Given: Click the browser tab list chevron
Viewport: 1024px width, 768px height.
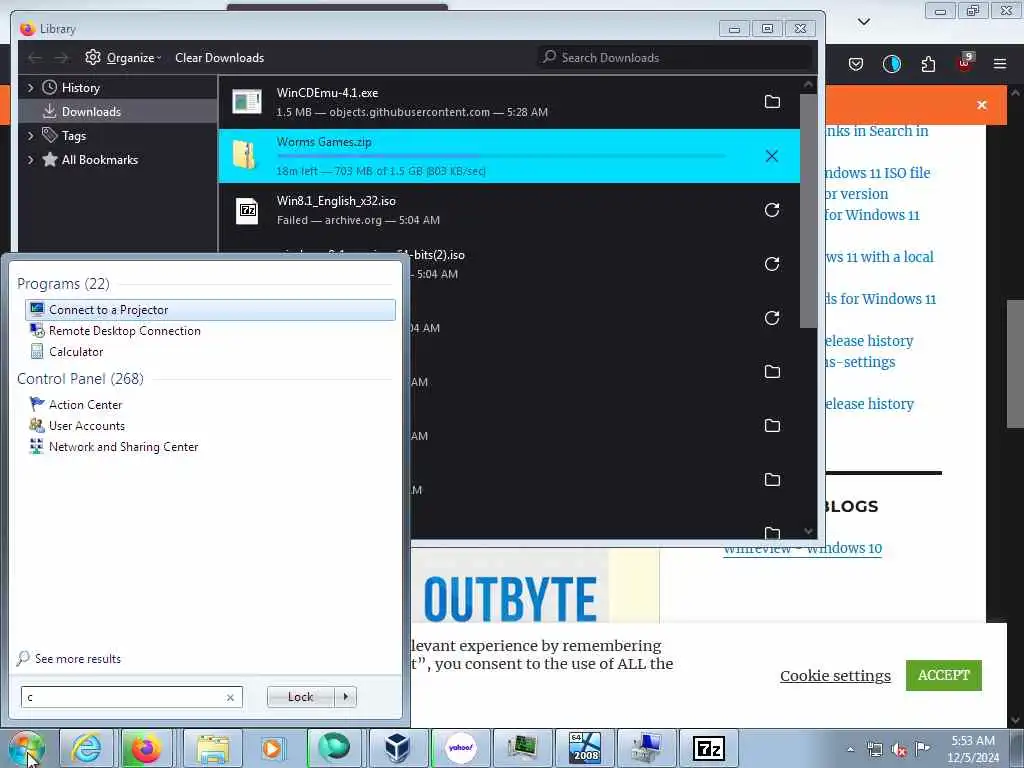Looking at the screenshot, I should pos(863,22).
